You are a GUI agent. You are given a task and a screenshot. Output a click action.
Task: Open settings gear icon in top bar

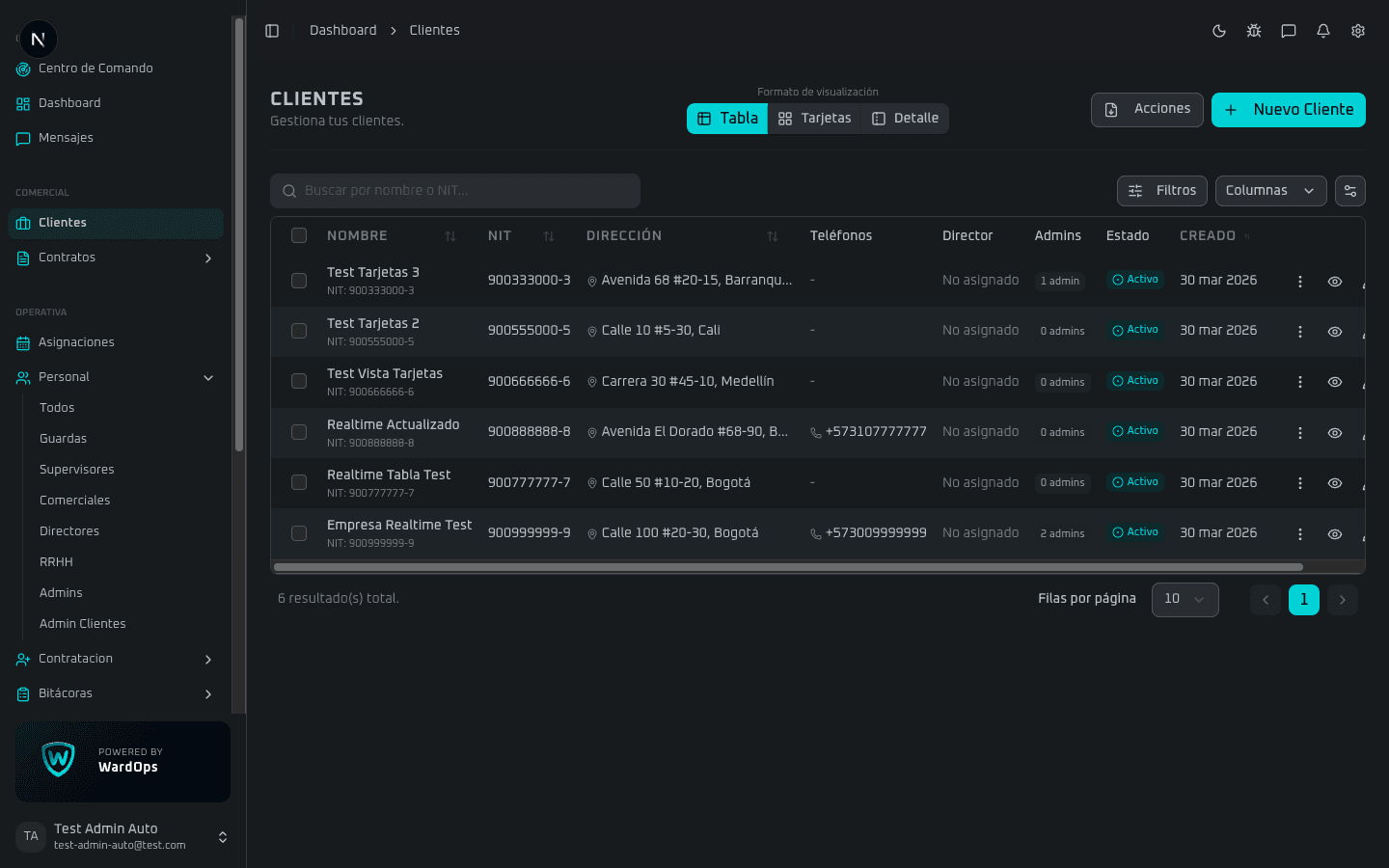tap(1358, 31)
